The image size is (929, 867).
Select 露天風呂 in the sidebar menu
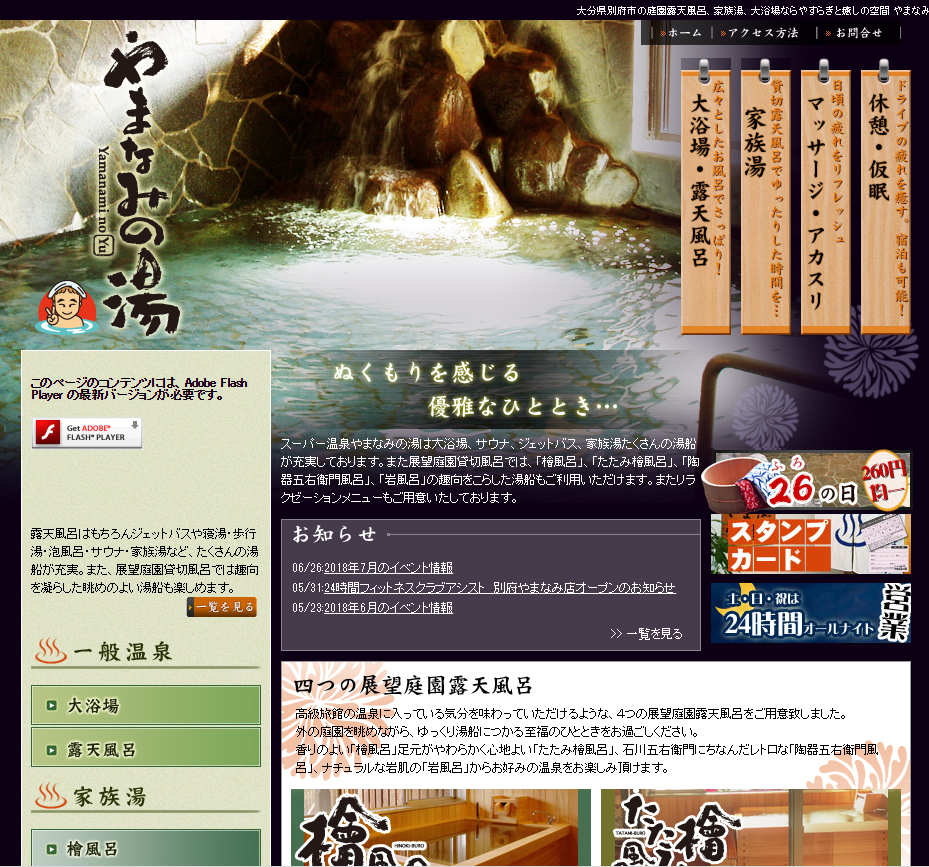pos(146,749)
